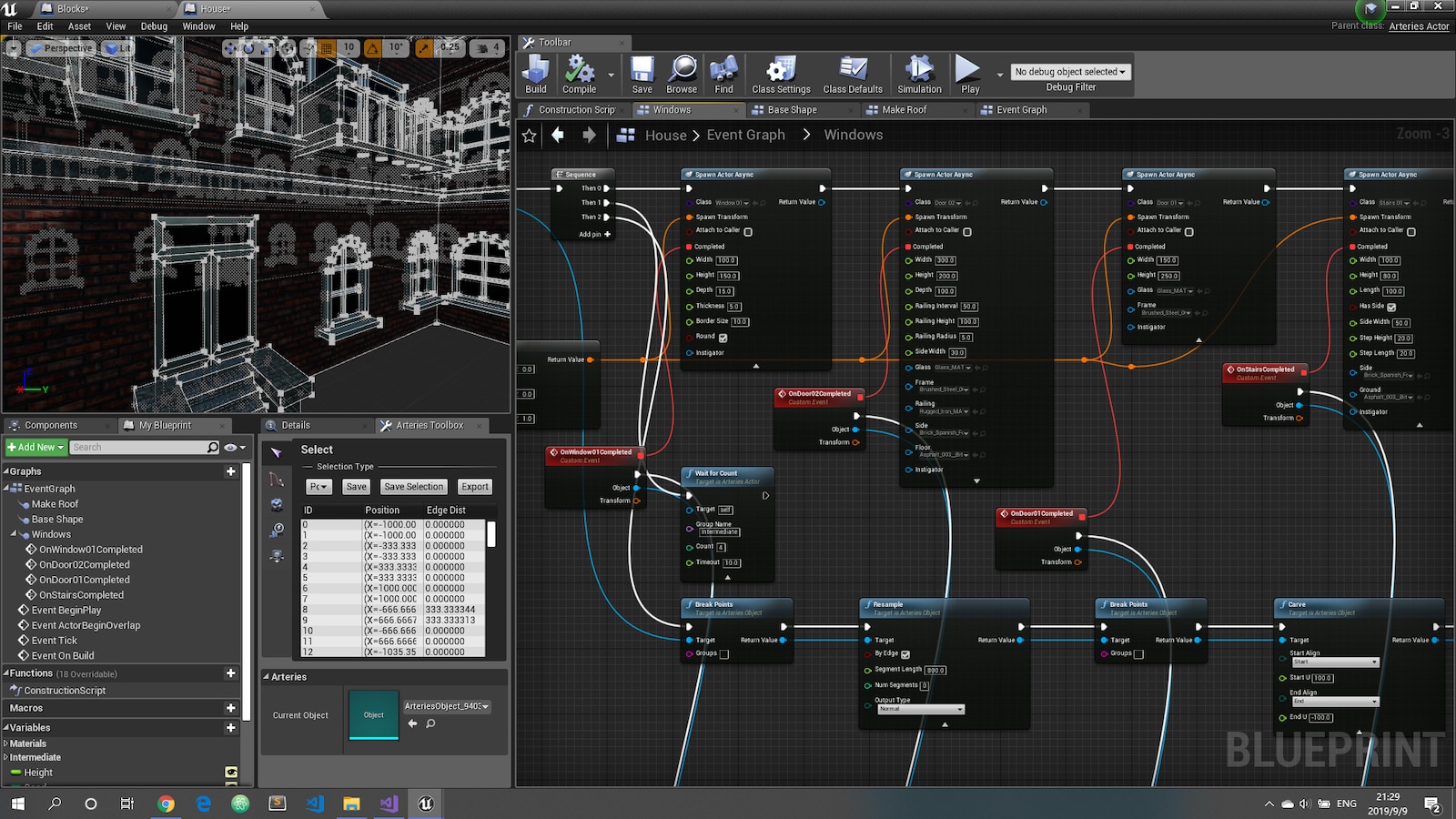Click the Save Selection button
The width and height of the screenshot is (1456, 819).
[x=414, y=486]
